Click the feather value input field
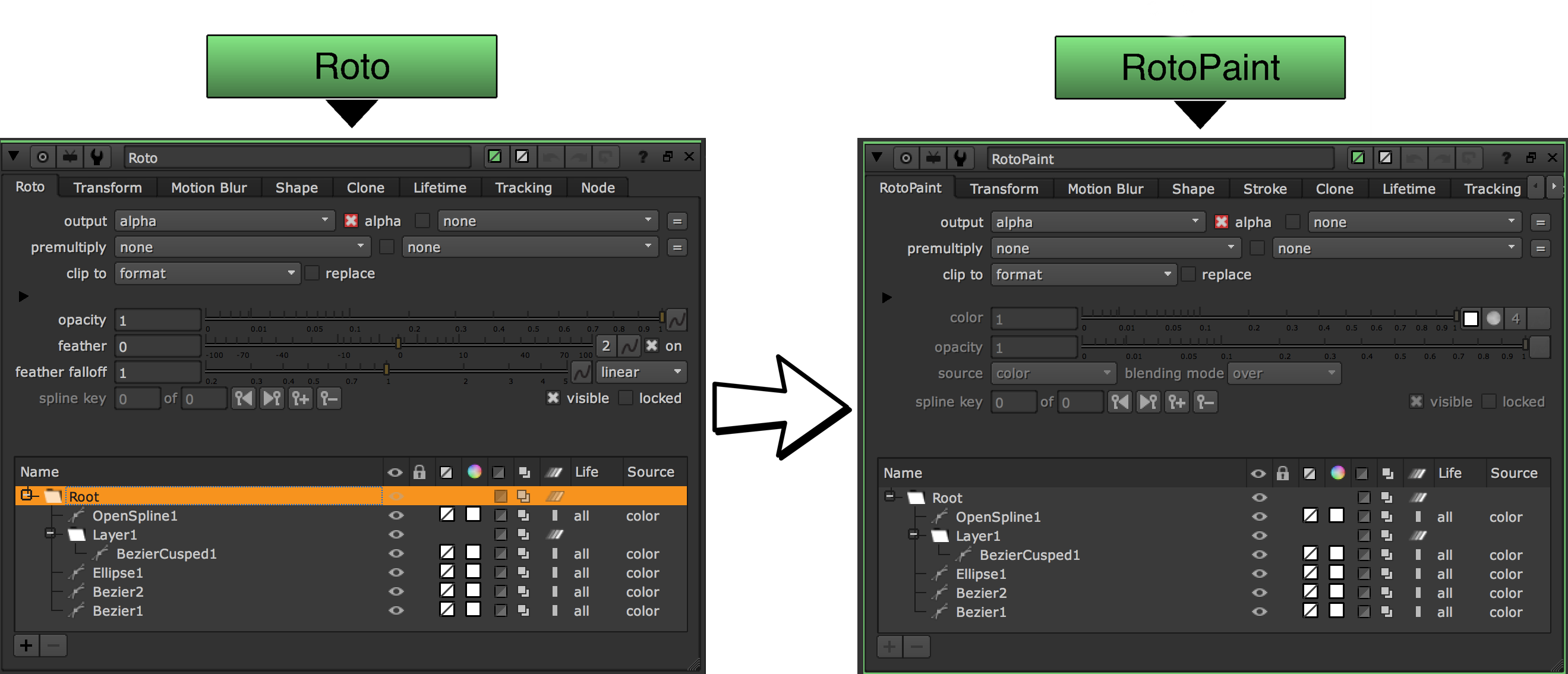This screenshot has width=1568, height=674. [x=158, y=347]
